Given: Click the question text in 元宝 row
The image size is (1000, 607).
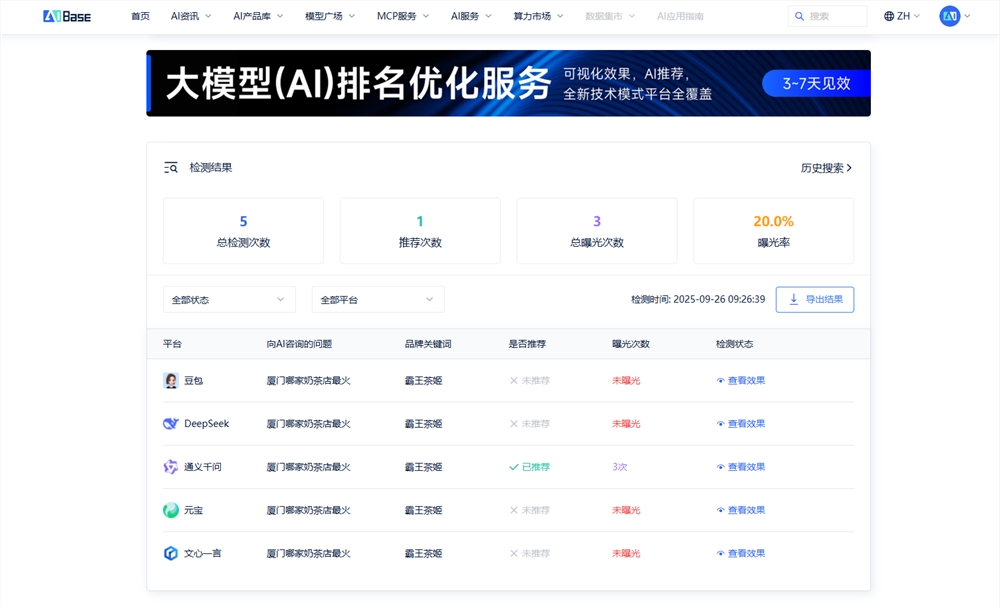Looking at the screenshot, I should 309,510.
